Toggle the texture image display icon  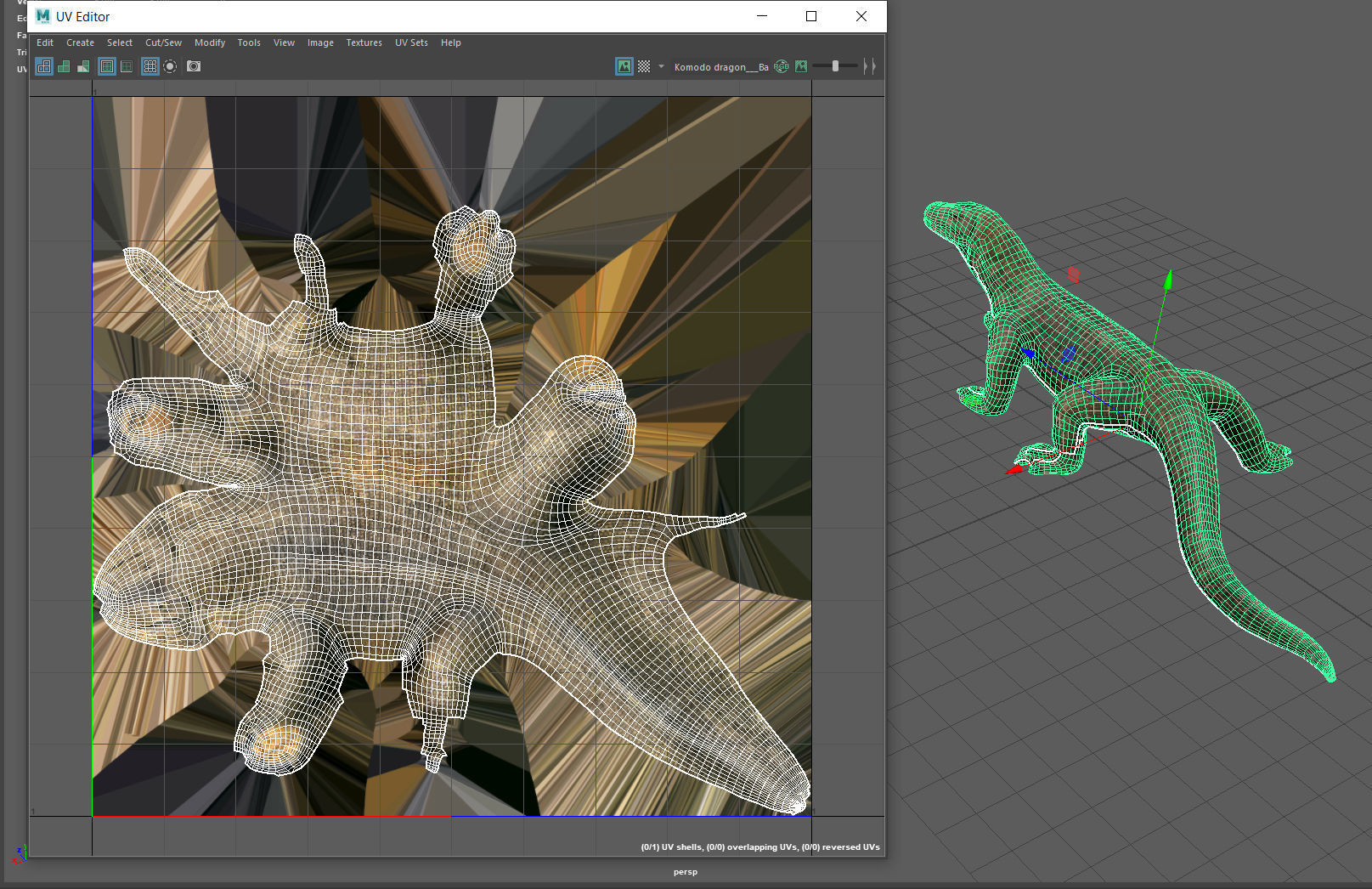tap(624, 66)
